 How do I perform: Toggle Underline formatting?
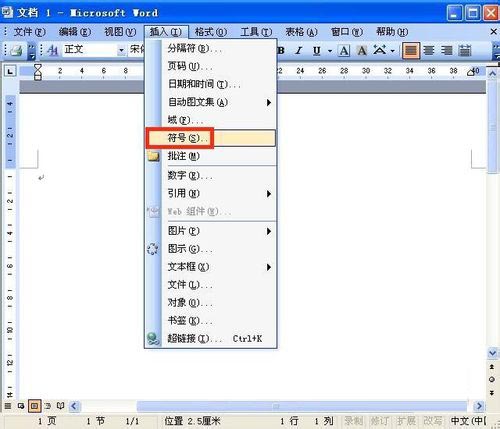[x=317, y=51]
